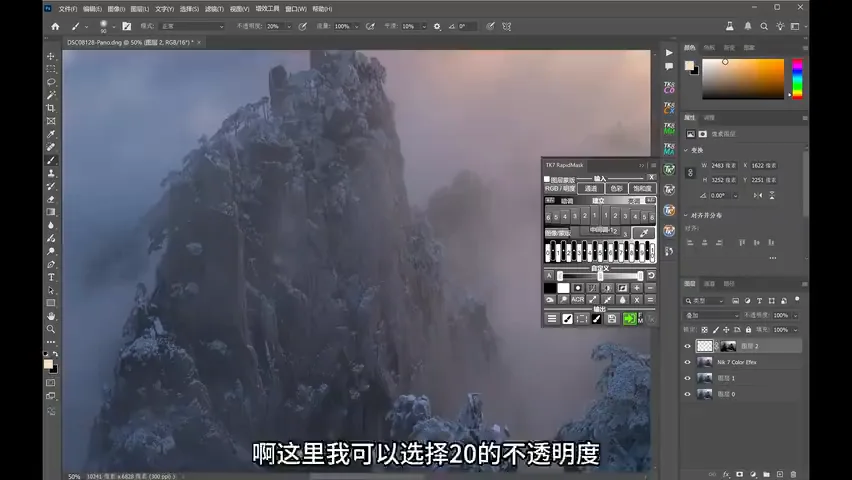Click the rotation angle input field
852x480 pixels.
tap(722, 196)
